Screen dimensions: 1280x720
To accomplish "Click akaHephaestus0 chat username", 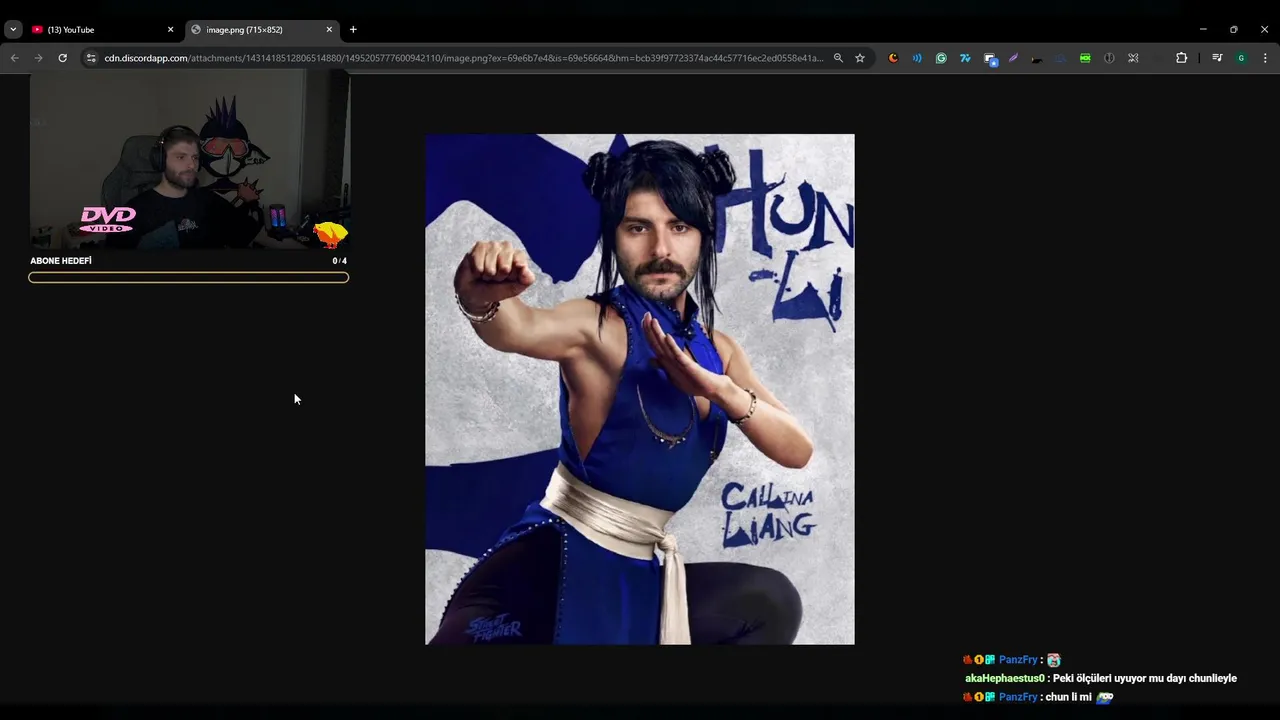I will (x=1005, y=678).
